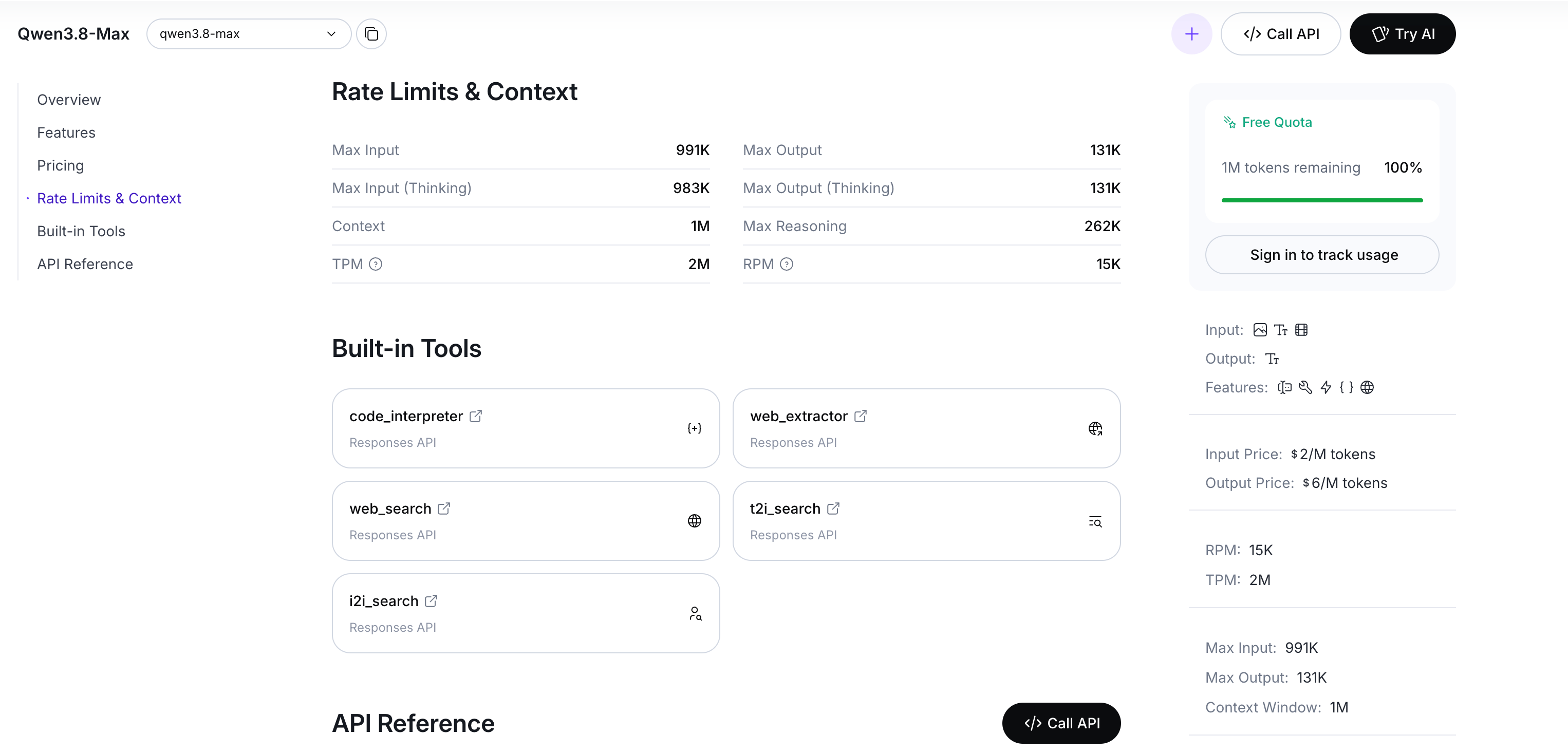Click the Input Price $2/M tokens text

tap(1290, 455)
